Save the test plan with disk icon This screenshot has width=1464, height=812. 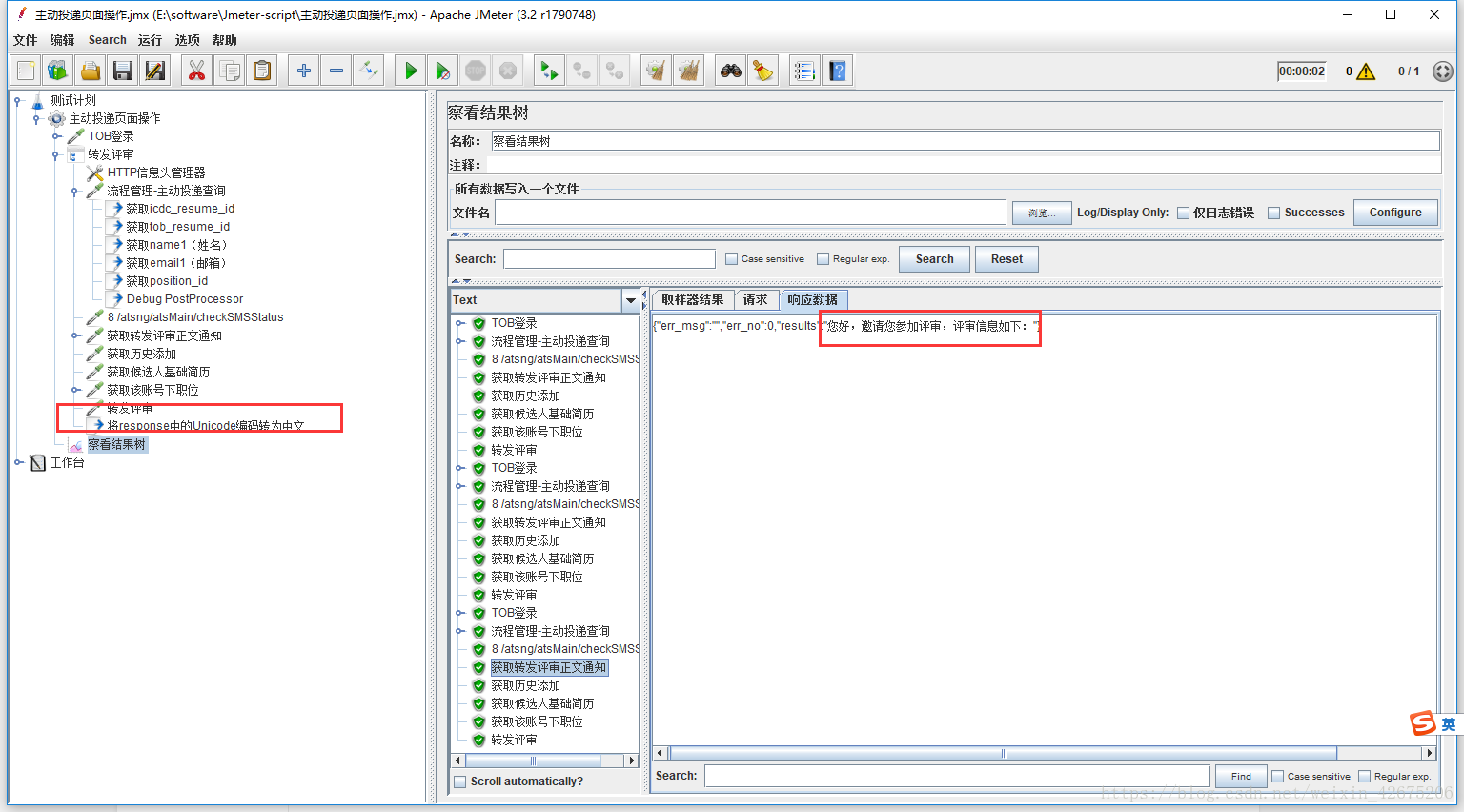pyautogui.click(x=123, y=71)
